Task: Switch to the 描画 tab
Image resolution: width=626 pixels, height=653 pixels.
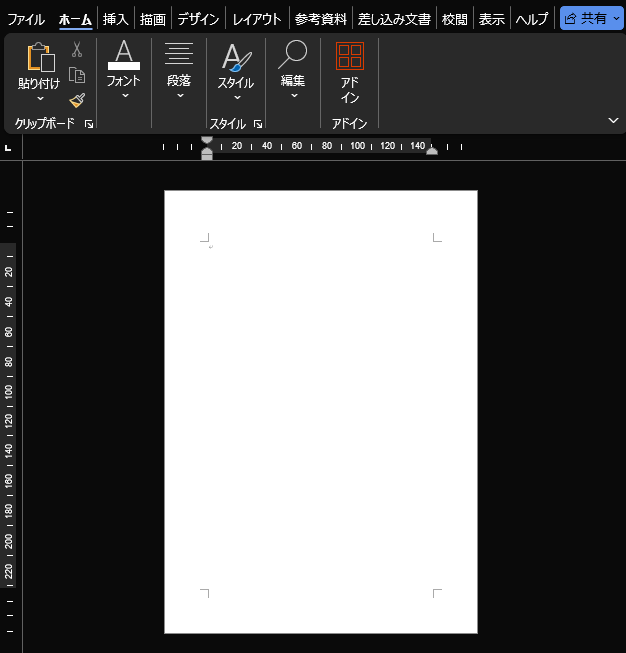Action: coord(153,19)
